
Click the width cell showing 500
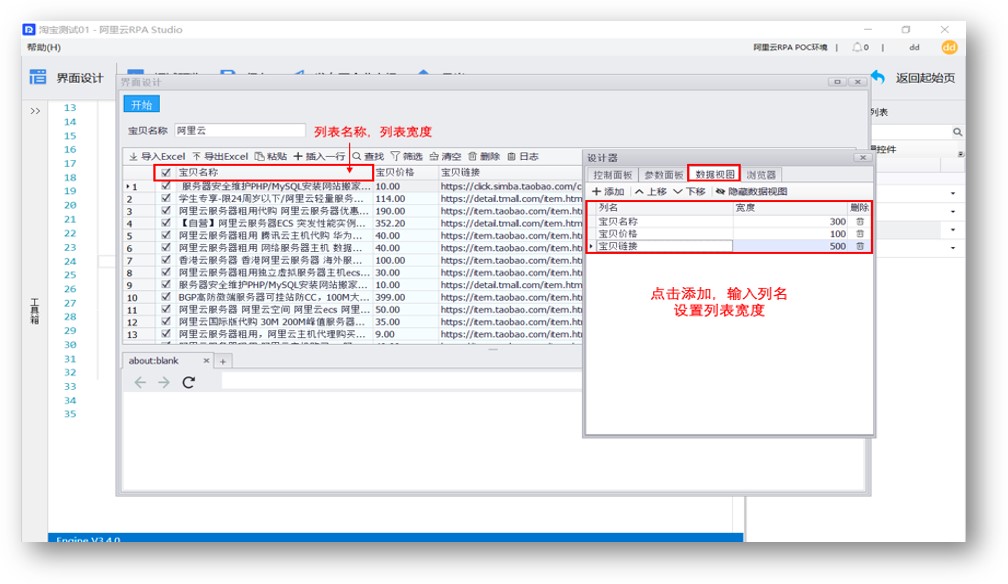coord(791,246)
